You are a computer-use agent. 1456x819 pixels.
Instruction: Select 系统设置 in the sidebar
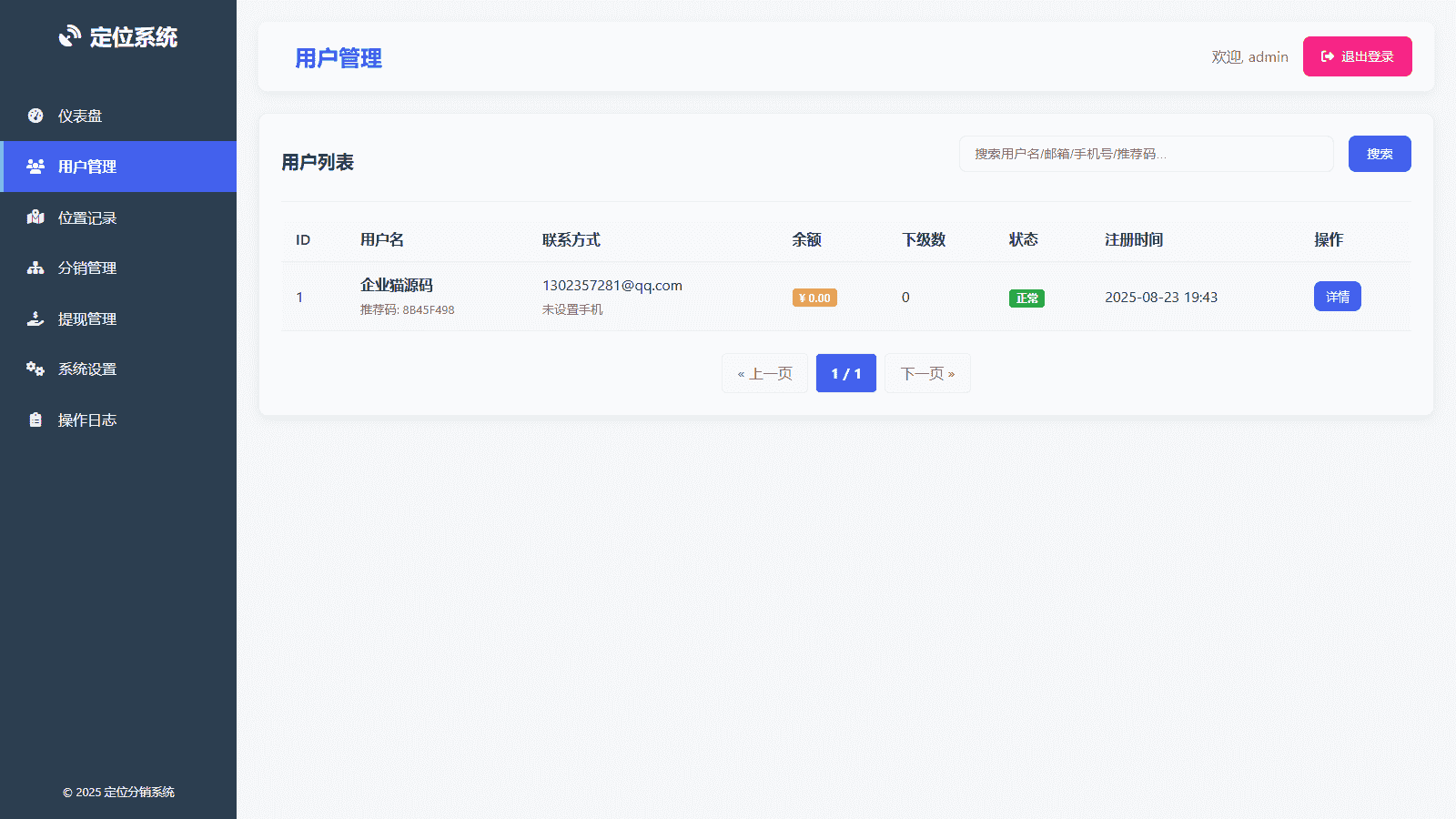point(87,369)
